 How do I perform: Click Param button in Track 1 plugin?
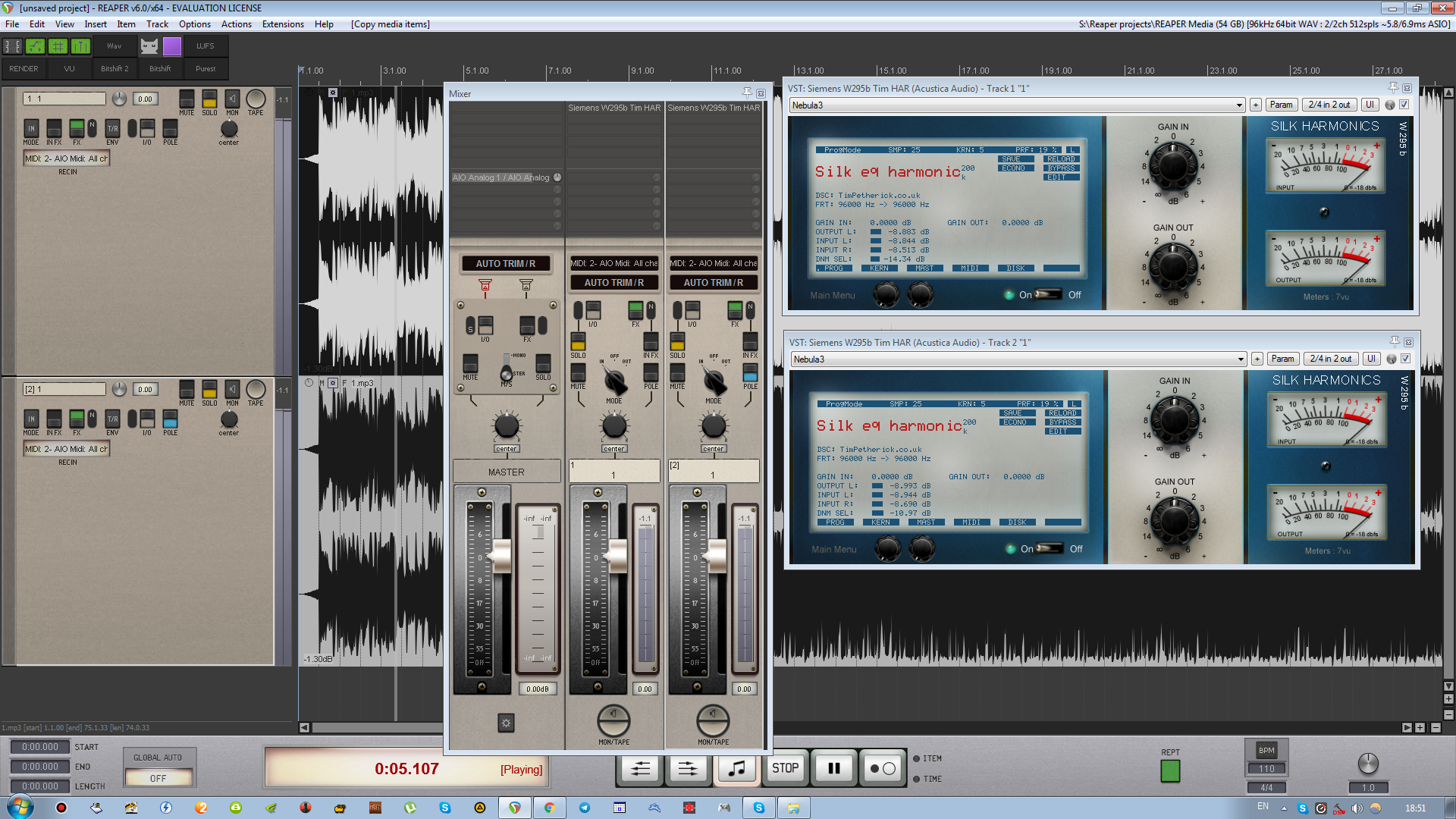(1281, 105)
